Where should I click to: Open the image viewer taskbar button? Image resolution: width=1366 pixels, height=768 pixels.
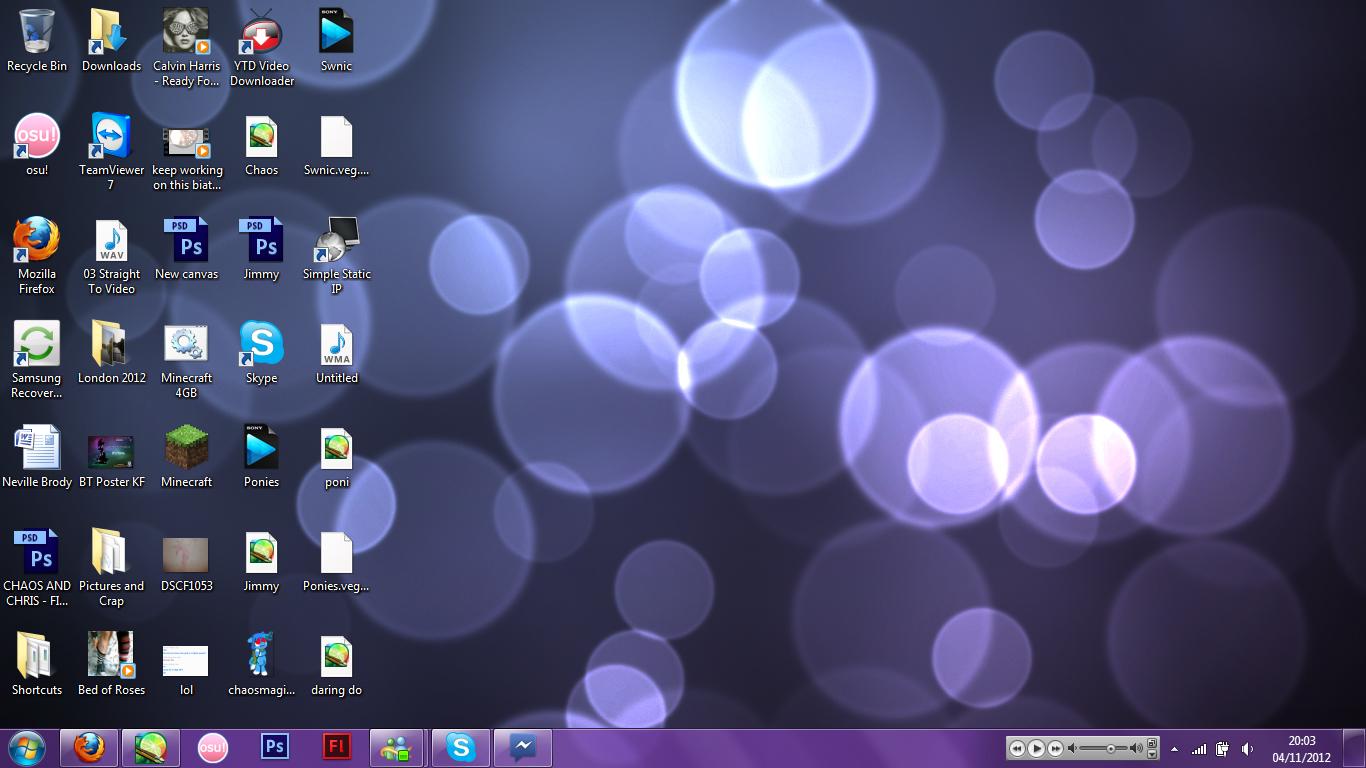151,748
